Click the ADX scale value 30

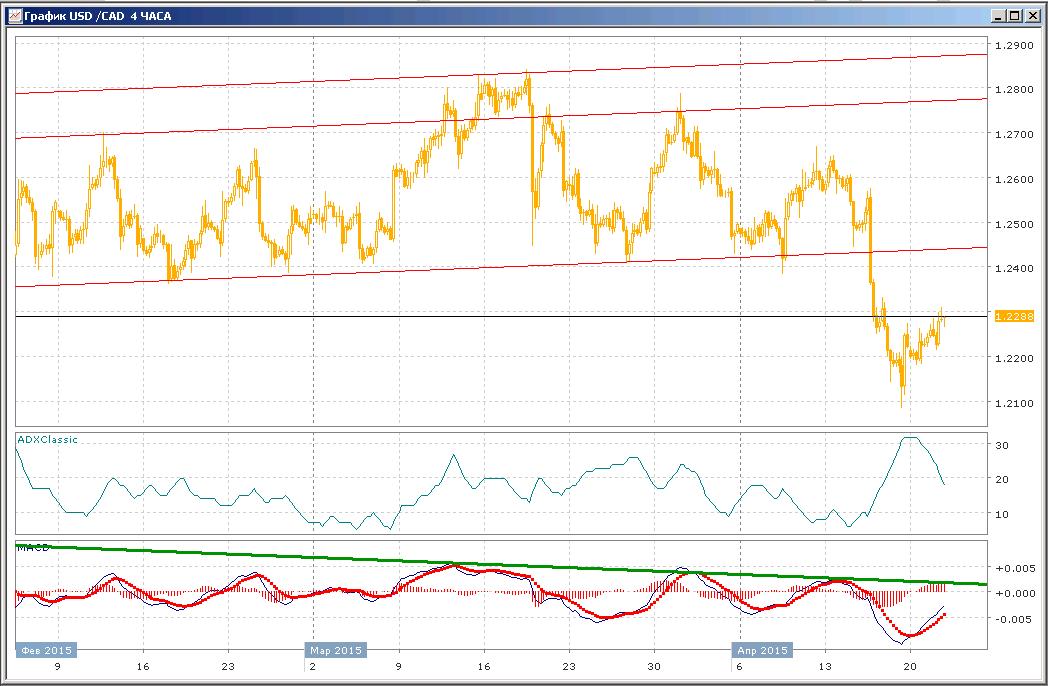[x=1002, y=445]
